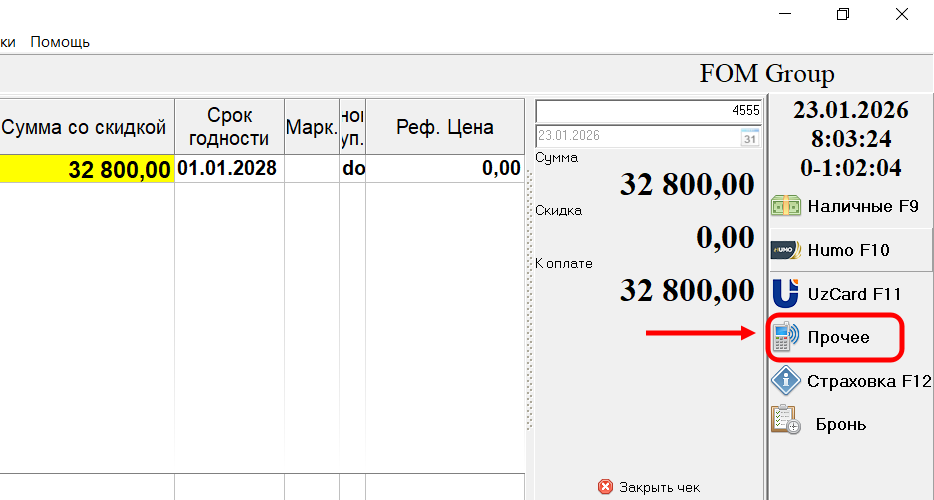Image resolution: width=934 pixels, height=500 pixels.
Task: Click Закрыть чек text
Action: [x=659, y=487]
